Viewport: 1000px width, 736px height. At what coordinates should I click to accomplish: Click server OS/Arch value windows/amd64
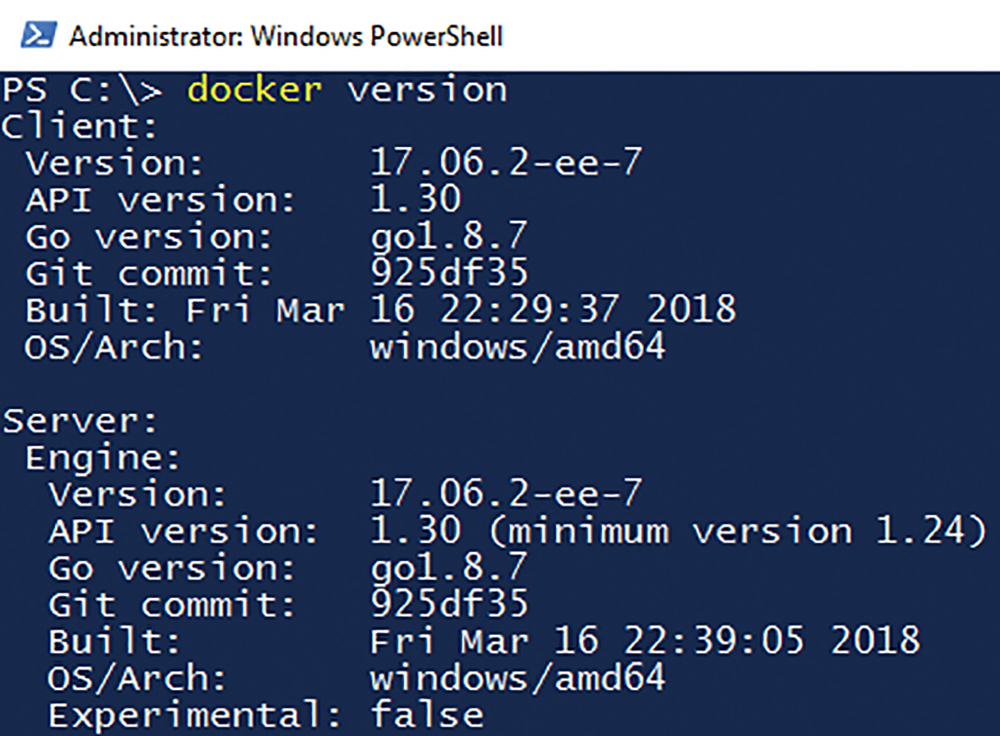point(517,677)
